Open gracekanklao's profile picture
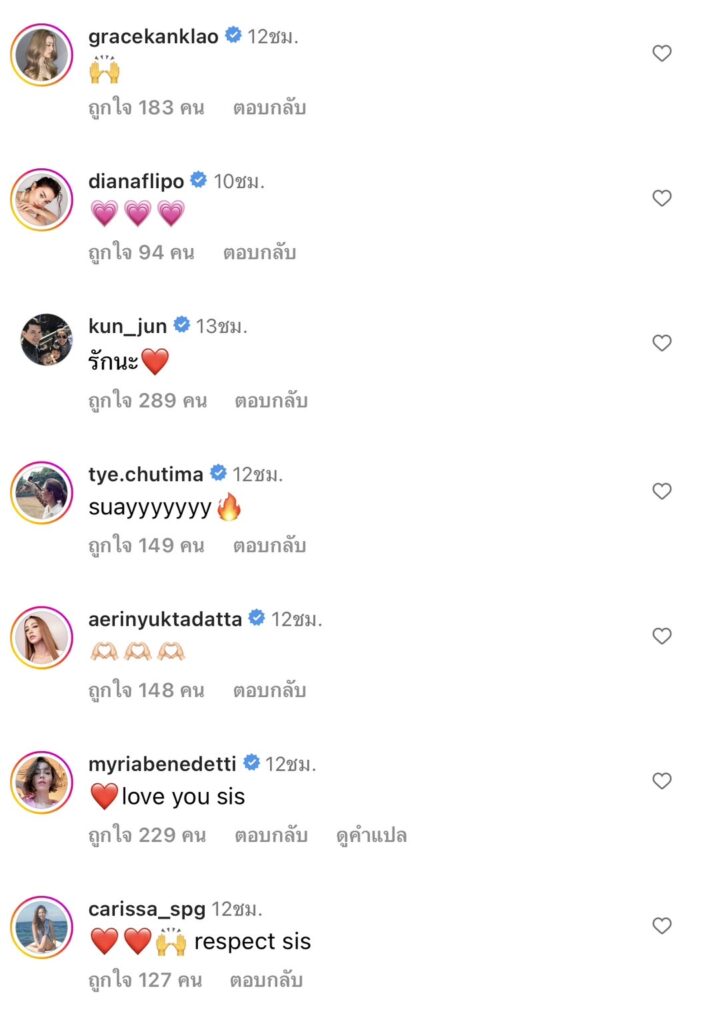712x1024 pixels. (42, 54)
